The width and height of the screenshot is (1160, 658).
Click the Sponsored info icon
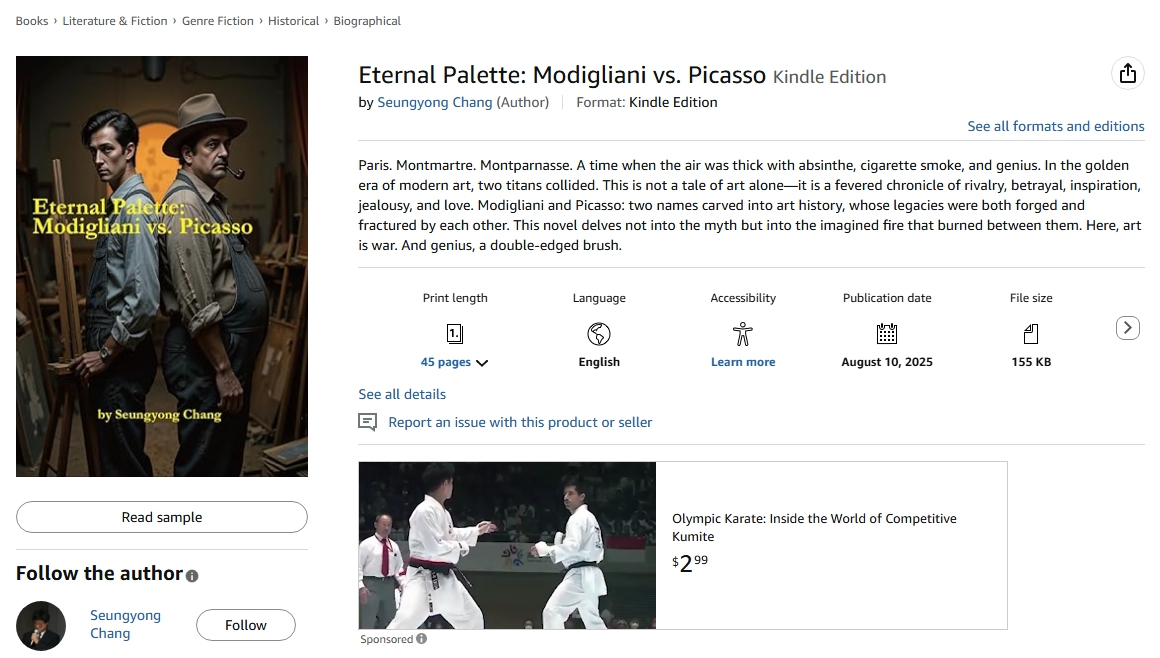pos(422,639)
